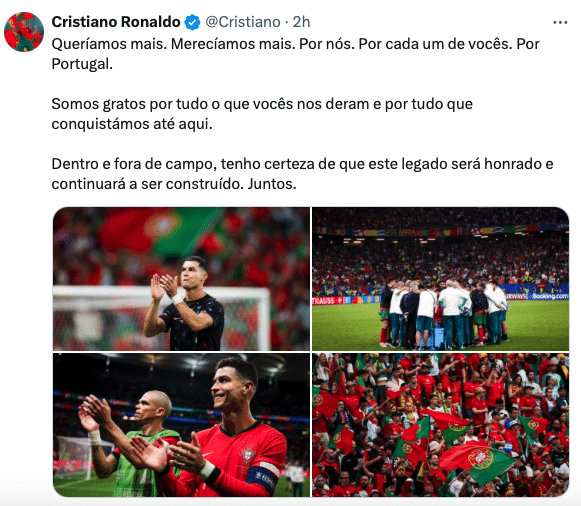Click the blue verified badge icon
This screenshot has height=506, width=581.
[192, 22]
